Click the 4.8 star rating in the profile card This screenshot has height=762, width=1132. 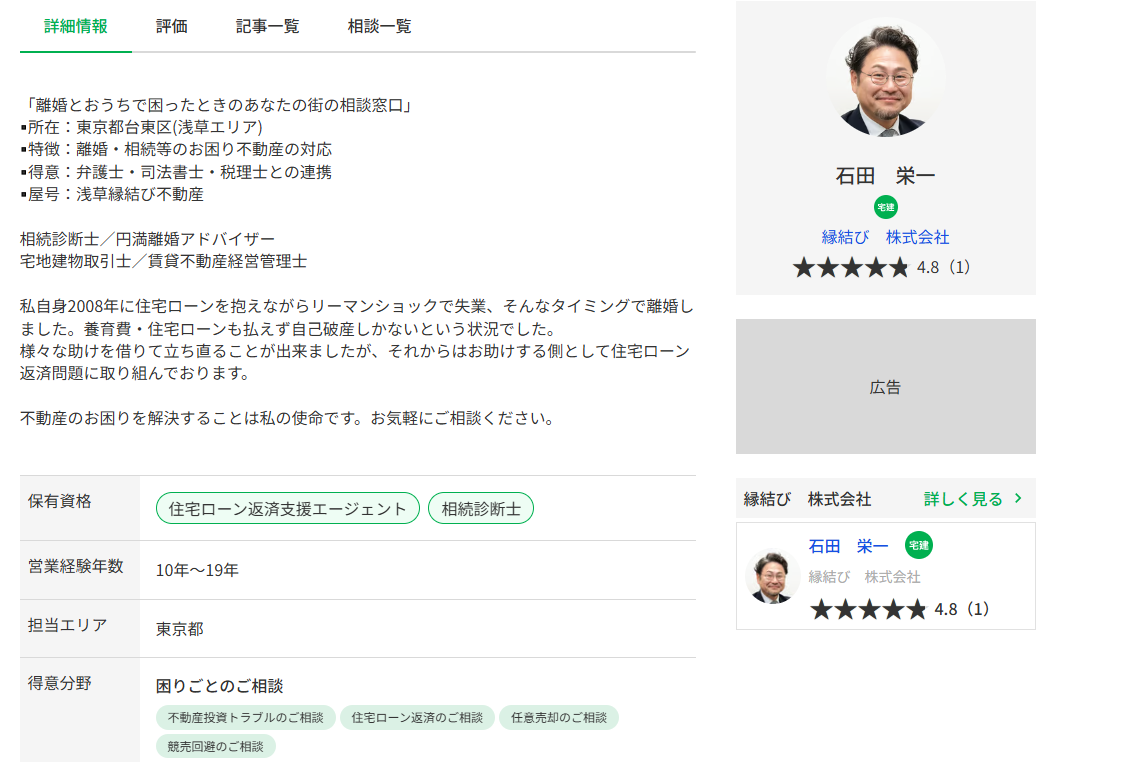pyautogui.click(x=880, y=267)
